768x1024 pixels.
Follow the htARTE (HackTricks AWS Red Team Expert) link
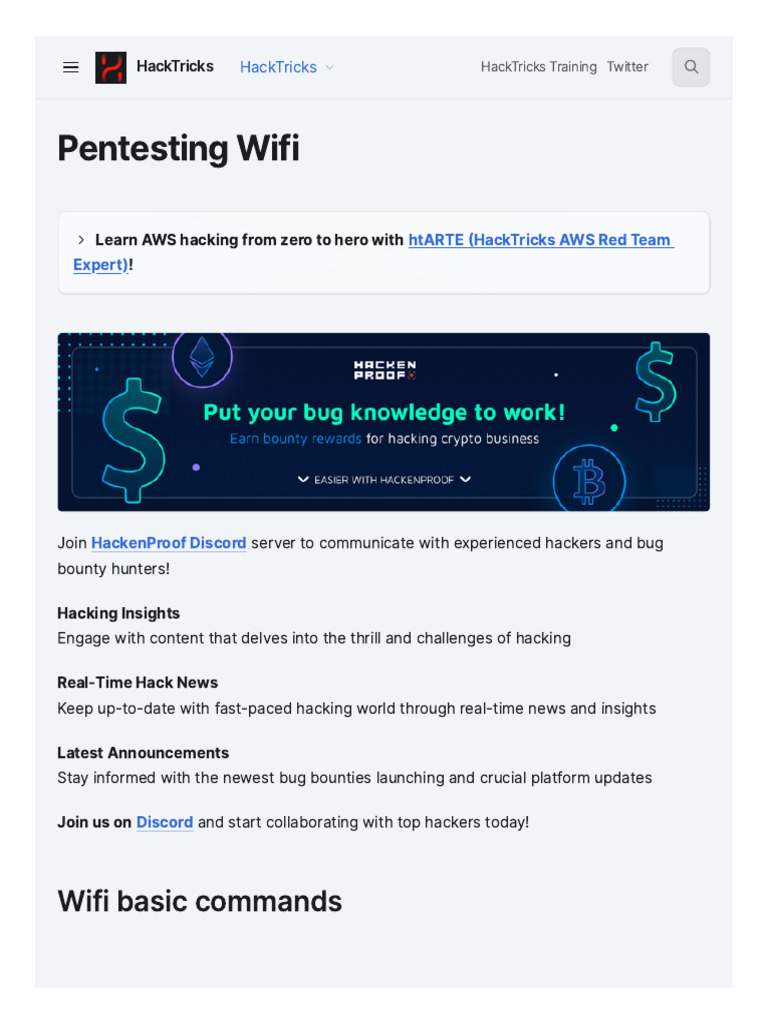(x=540, y=240)
